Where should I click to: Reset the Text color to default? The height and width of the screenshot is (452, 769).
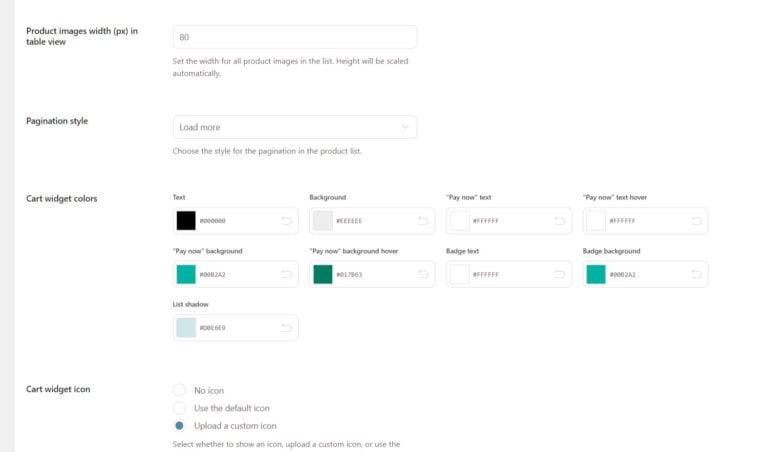[287, 221]
